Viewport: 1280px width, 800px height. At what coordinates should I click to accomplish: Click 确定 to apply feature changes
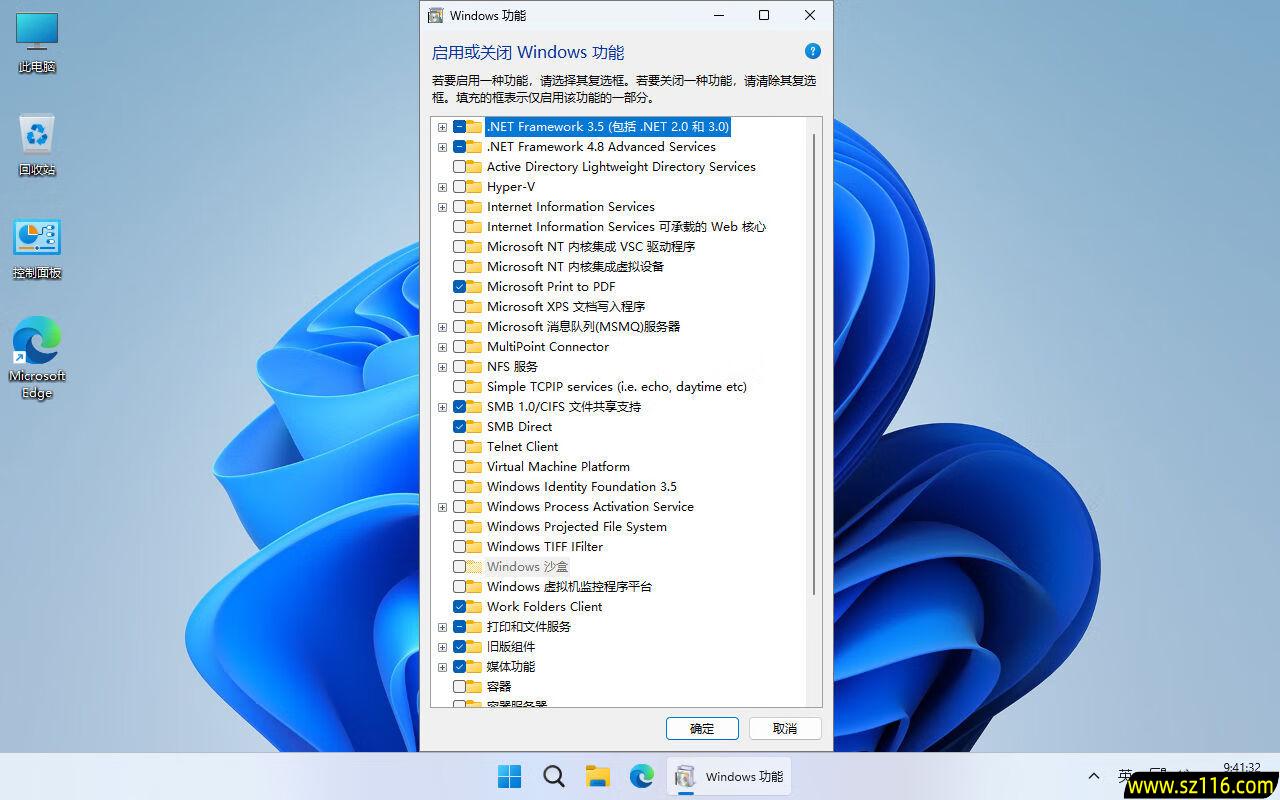click(701, 728)
